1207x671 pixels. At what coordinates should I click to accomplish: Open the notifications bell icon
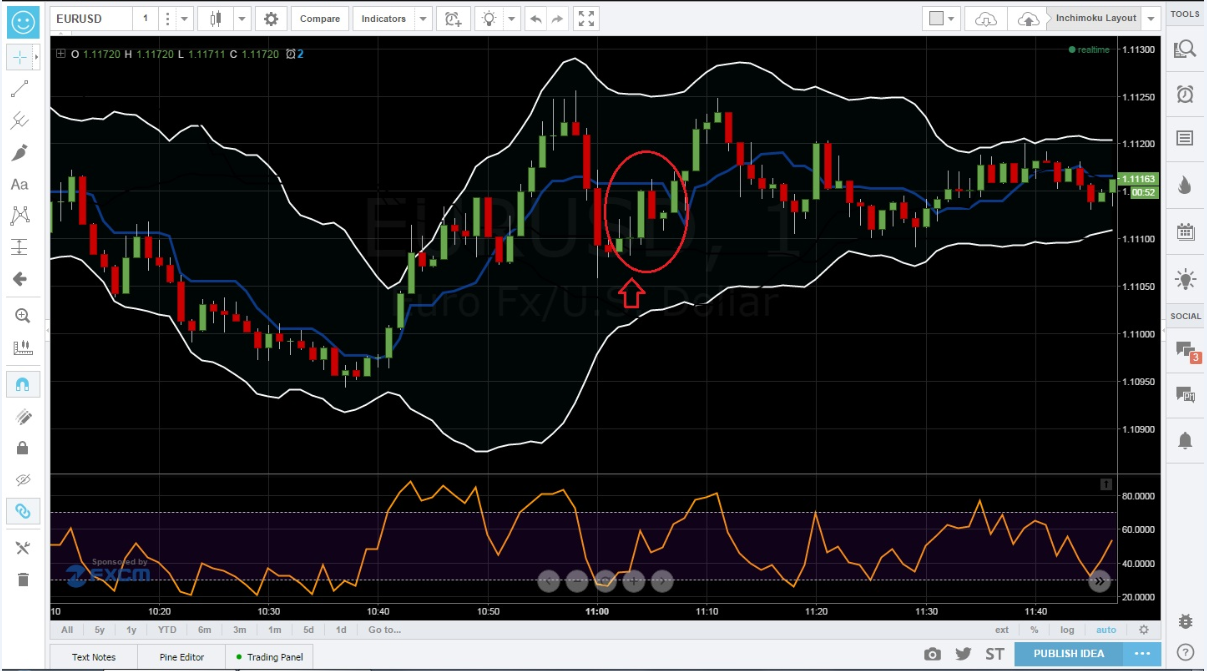(1185, 440)
